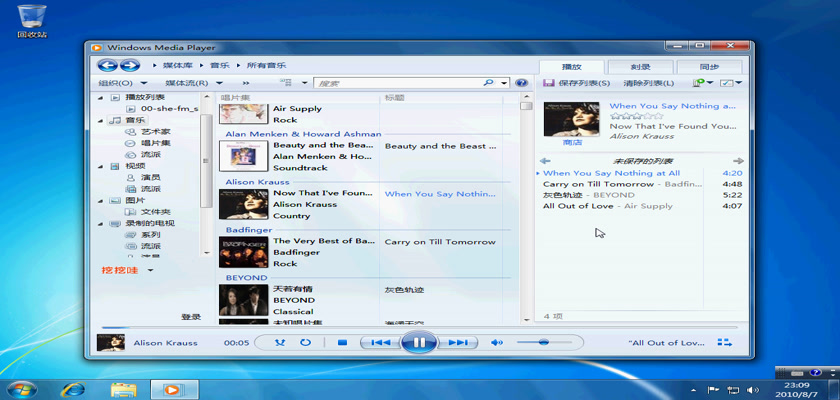The height and width of the screenshot is (400, 840).
Task: Switch to the 刻录 tab
Action: point(641,66)
